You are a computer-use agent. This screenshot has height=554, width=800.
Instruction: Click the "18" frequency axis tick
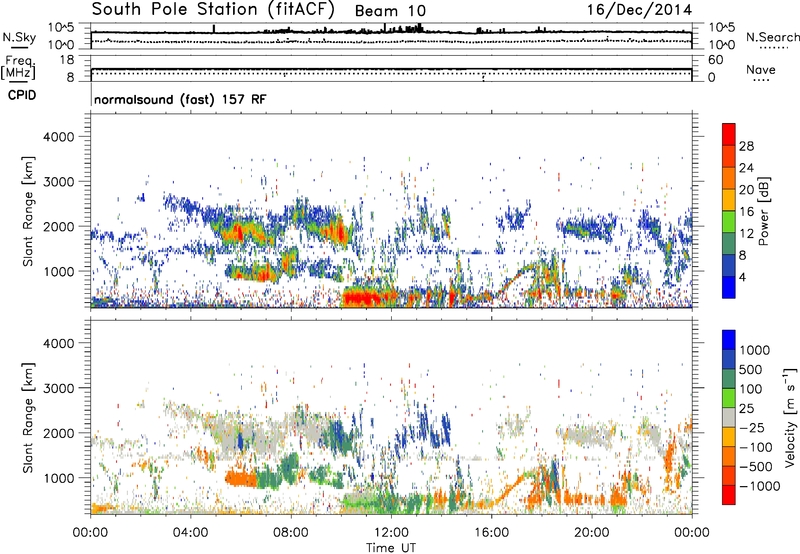pos(67,60)
